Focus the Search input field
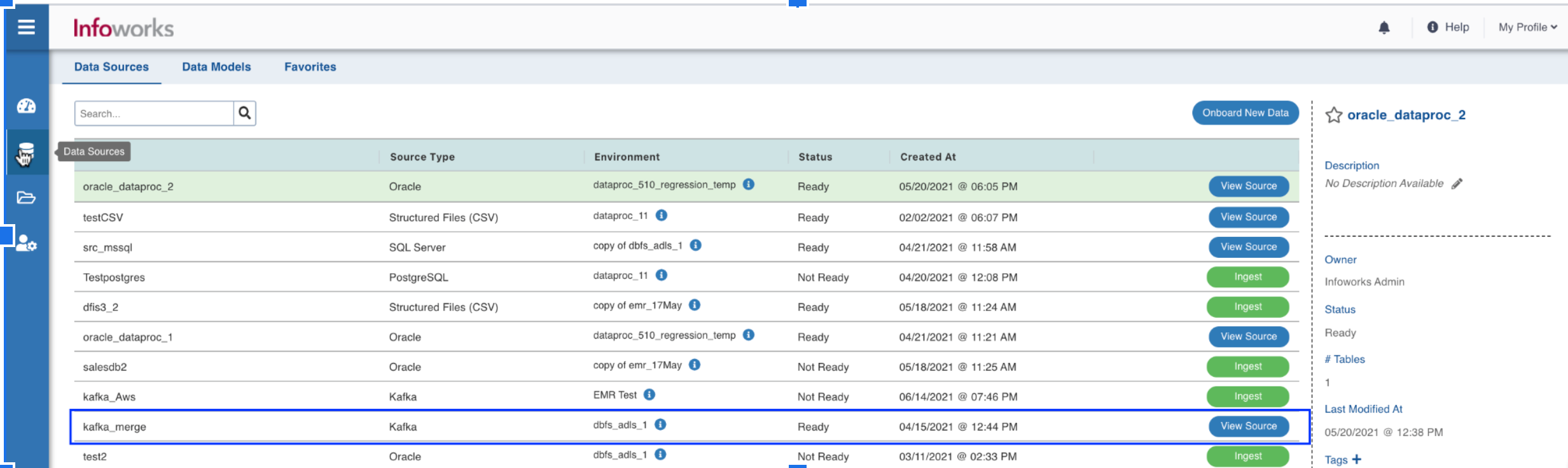The image size is (1568, 468). click(x=154, y=113)
